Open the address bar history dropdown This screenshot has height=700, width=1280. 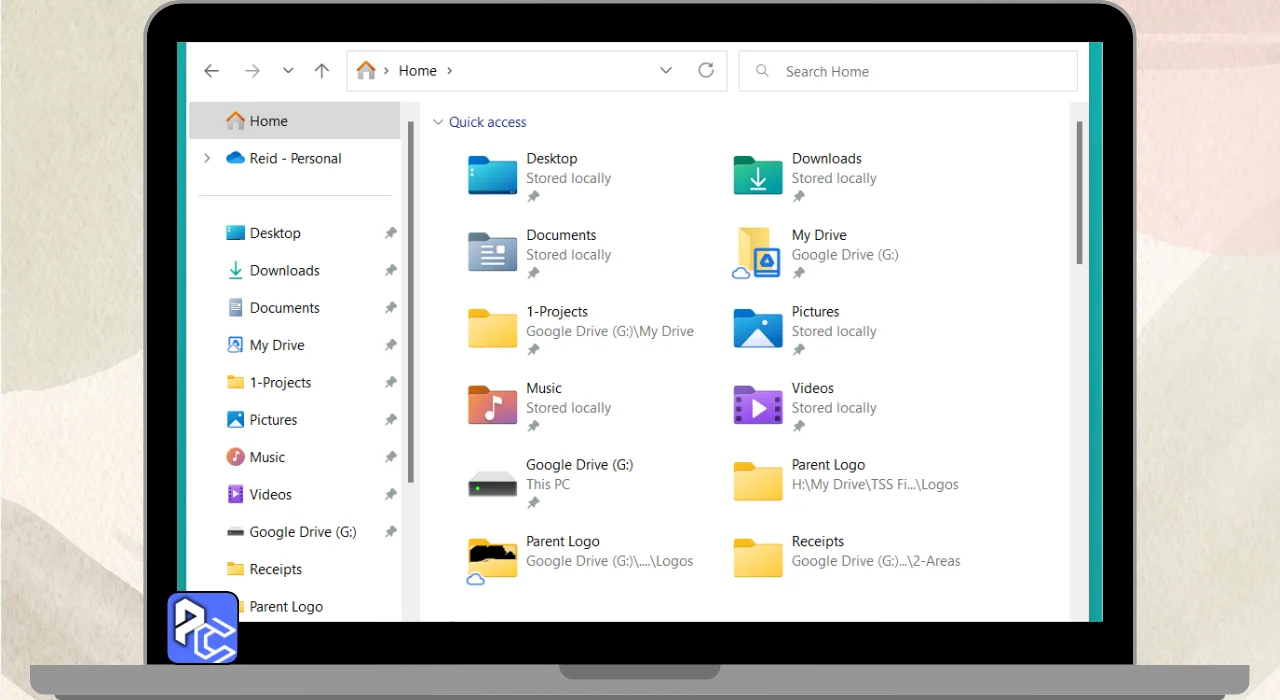click(666, 71)
